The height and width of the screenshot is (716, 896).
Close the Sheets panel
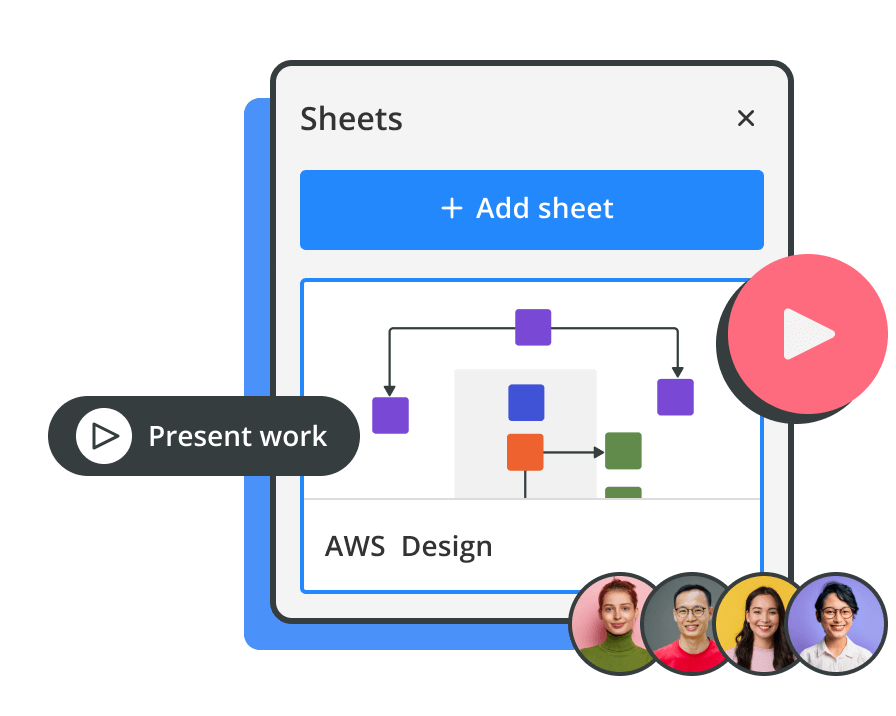coord(745,119)
